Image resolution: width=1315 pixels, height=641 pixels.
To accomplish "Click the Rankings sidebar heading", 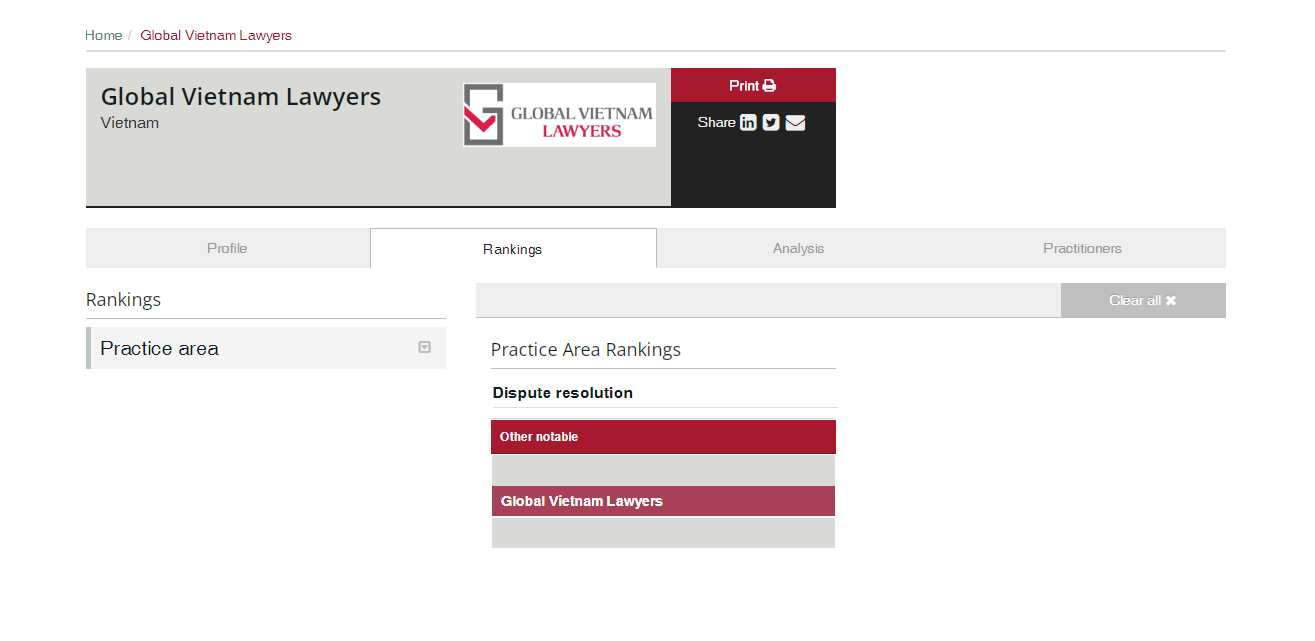I will pos(123,300).
